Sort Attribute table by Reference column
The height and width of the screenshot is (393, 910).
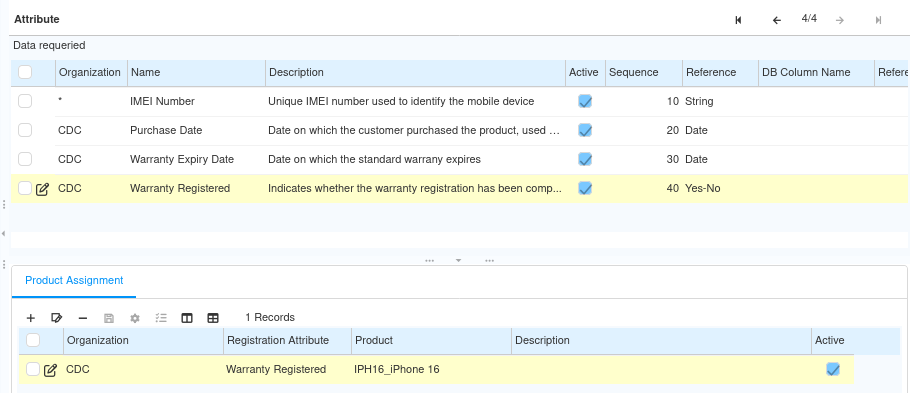[x=720, y=73]
